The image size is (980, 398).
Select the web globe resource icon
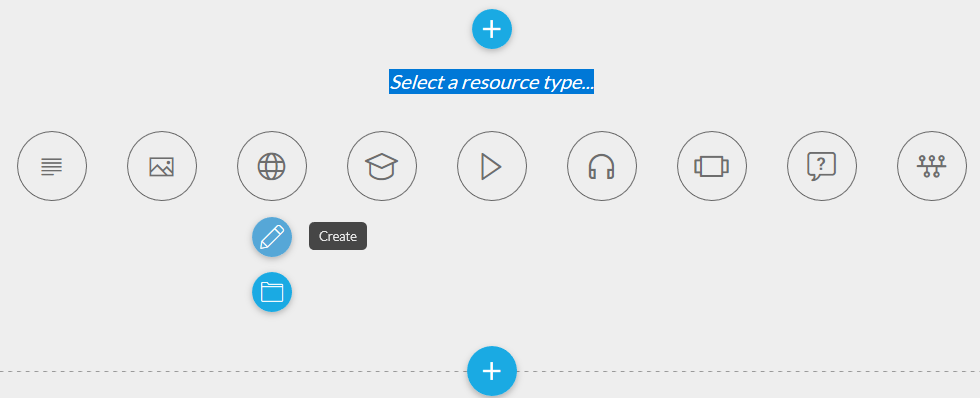tap(272, 166)
